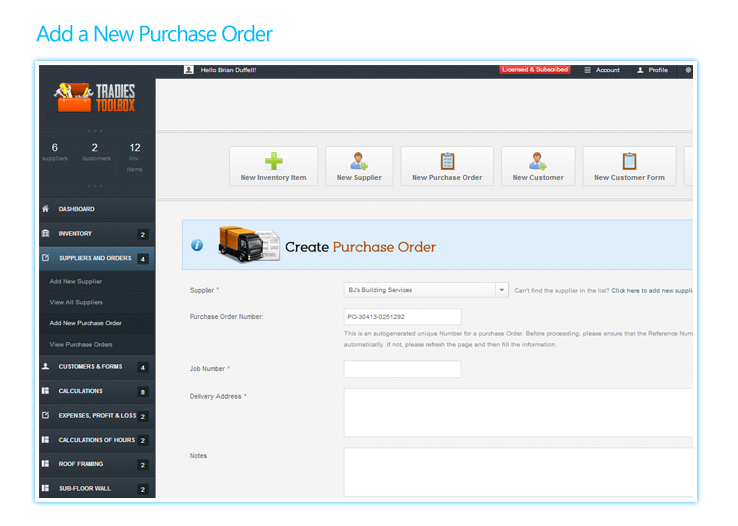Click the Dashboard home icon
738x526 pixels.
click(x=45, y=209)
